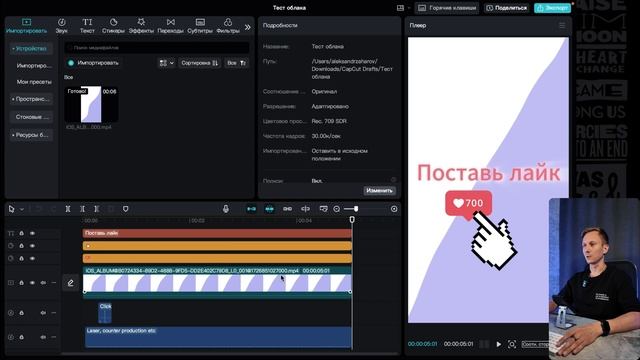Switch to the Эффекты tab
The width and height of the screenshot is (640, 360).
pyautogui.click(x=141, y=26)
